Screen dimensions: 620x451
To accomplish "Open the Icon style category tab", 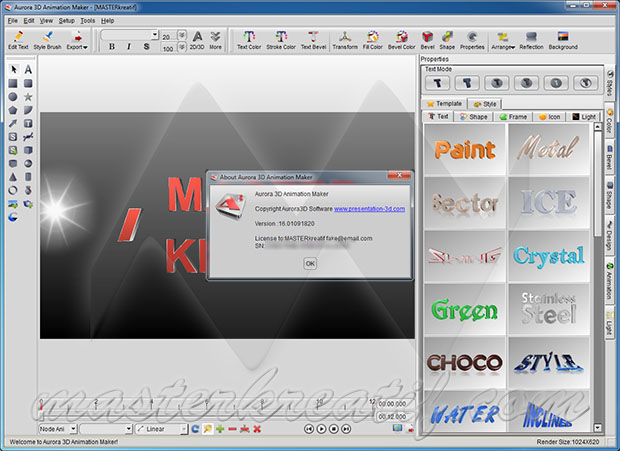I will [550, 117].
